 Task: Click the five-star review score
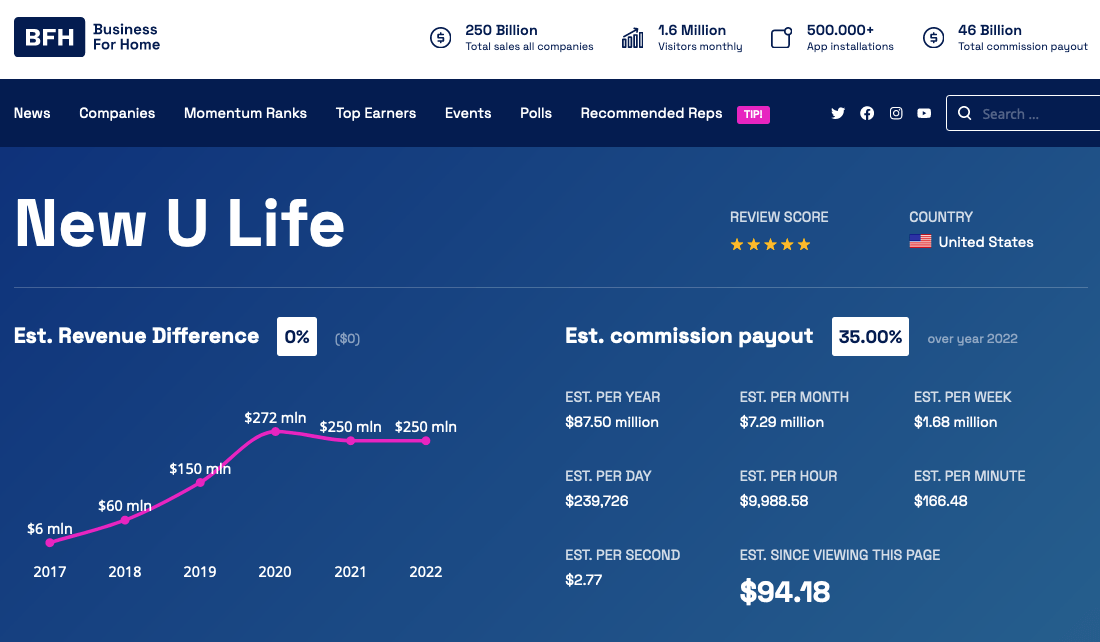[770, 244]
